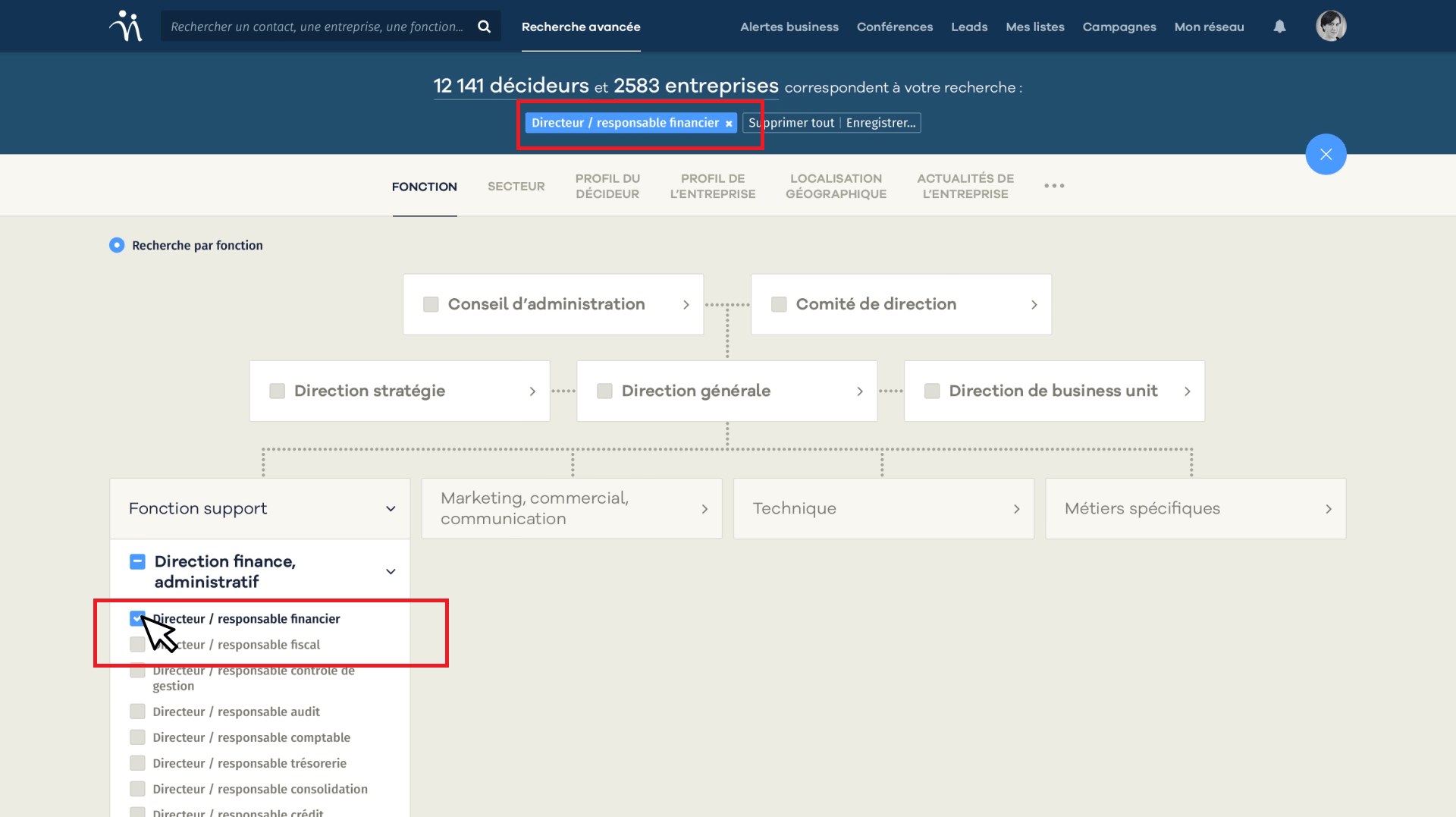Open the user profile avatar
Viewport: 1456px width, 817px height.
1331,26
